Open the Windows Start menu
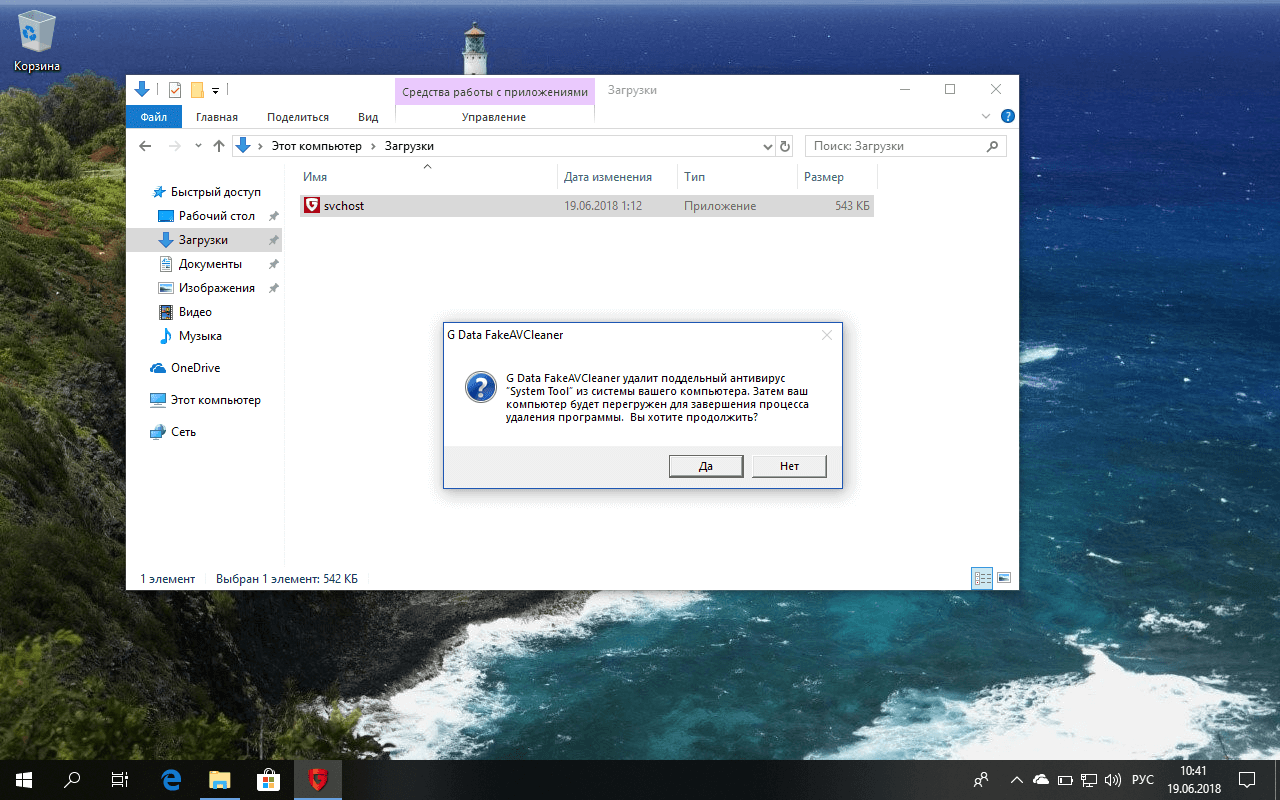Image resolution: width=1280 pixels, height=800 pixels. [24, 780]
